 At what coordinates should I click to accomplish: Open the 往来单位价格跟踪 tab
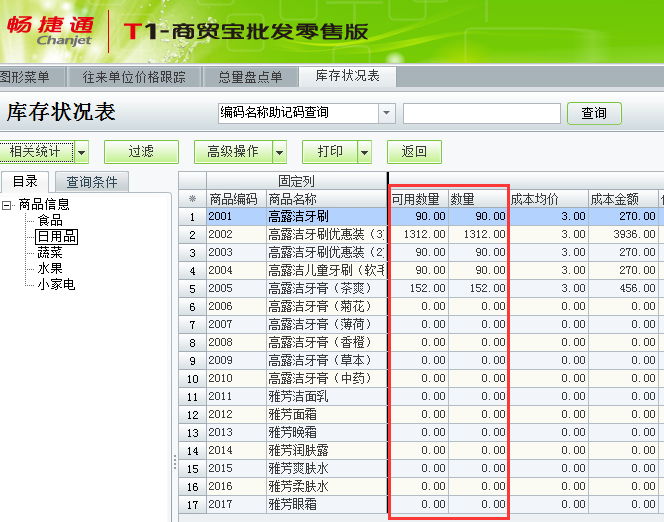coord(134,77)
